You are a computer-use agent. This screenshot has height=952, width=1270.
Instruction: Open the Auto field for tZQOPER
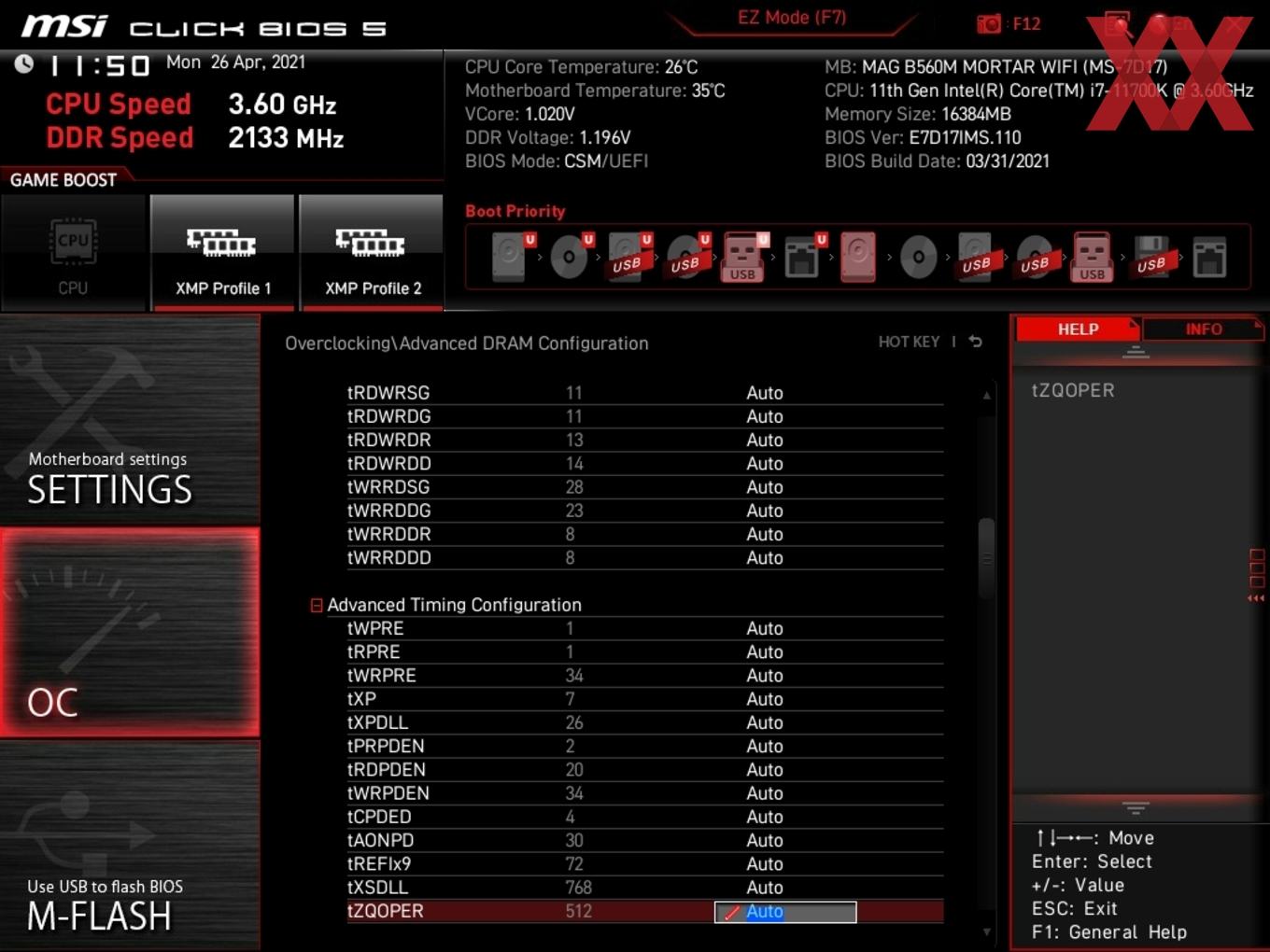(785, 912)
